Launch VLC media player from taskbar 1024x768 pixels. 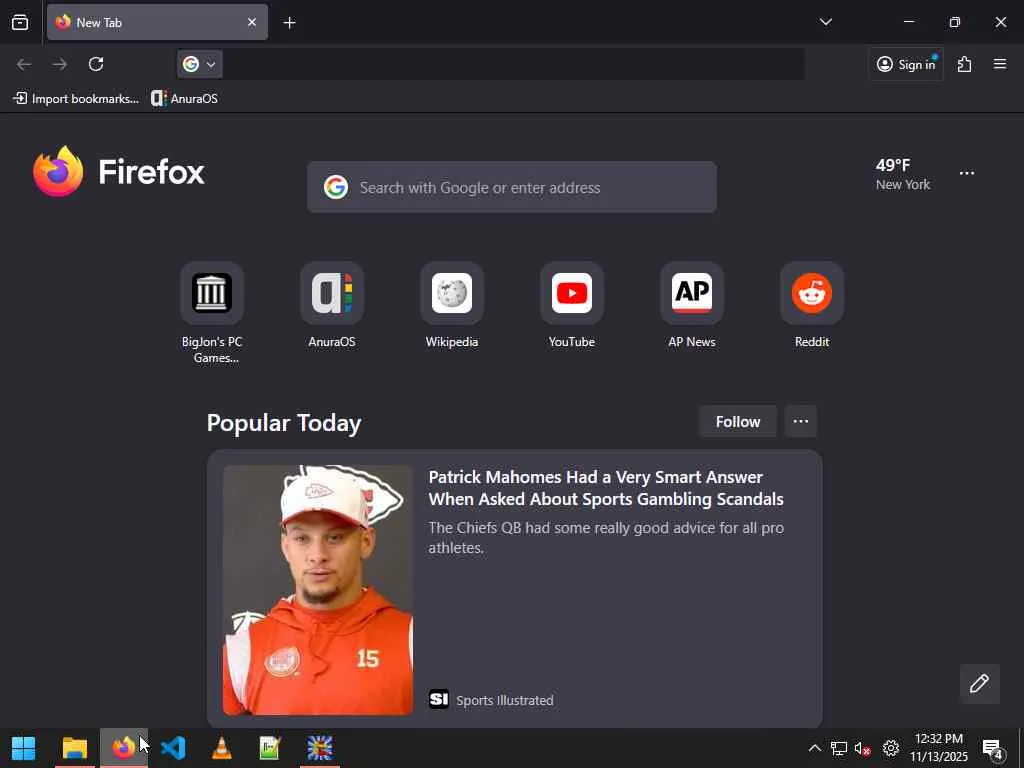tap(222, 748)
